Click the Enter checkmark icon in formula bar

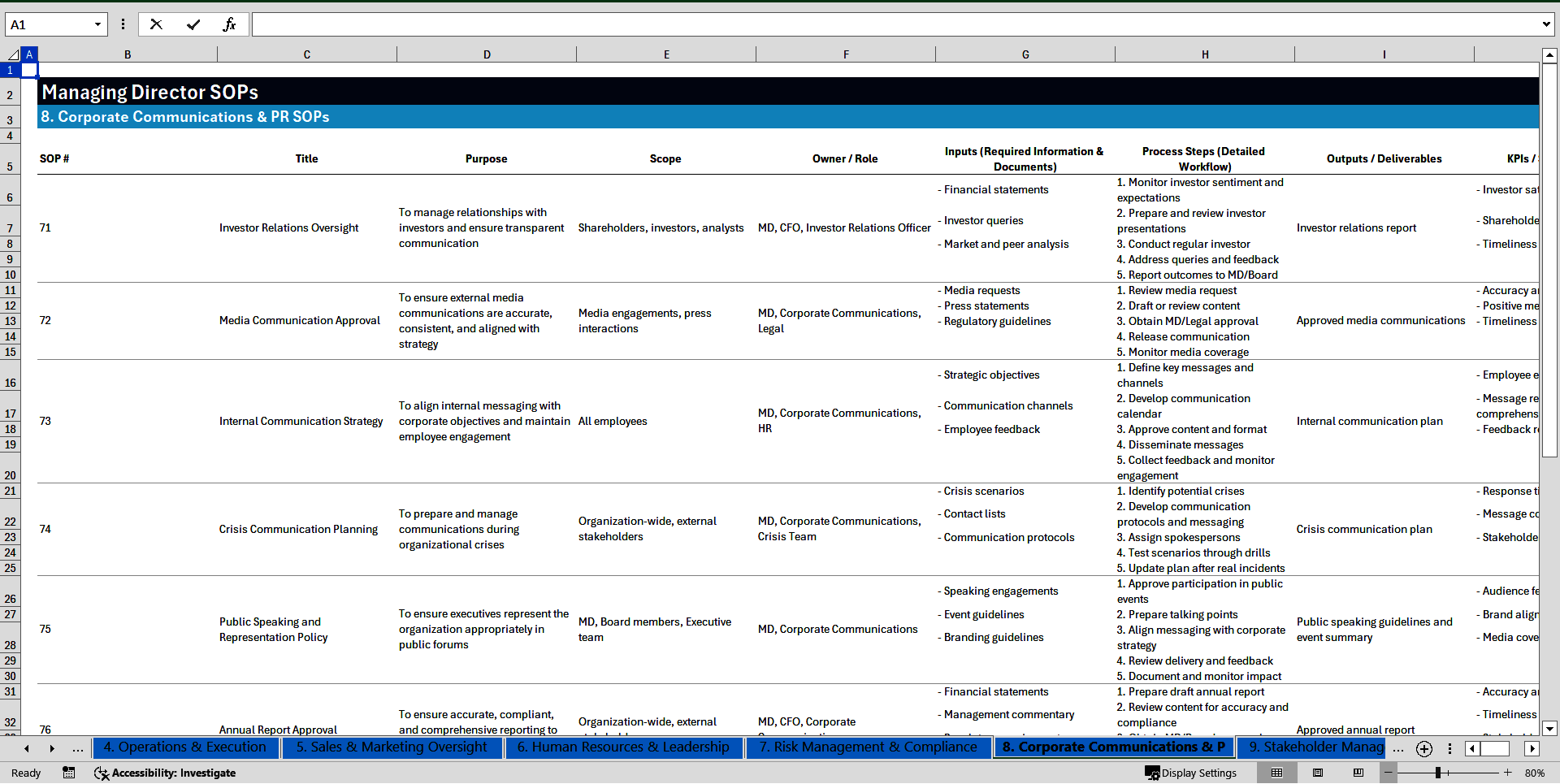(x=193, y=24)
